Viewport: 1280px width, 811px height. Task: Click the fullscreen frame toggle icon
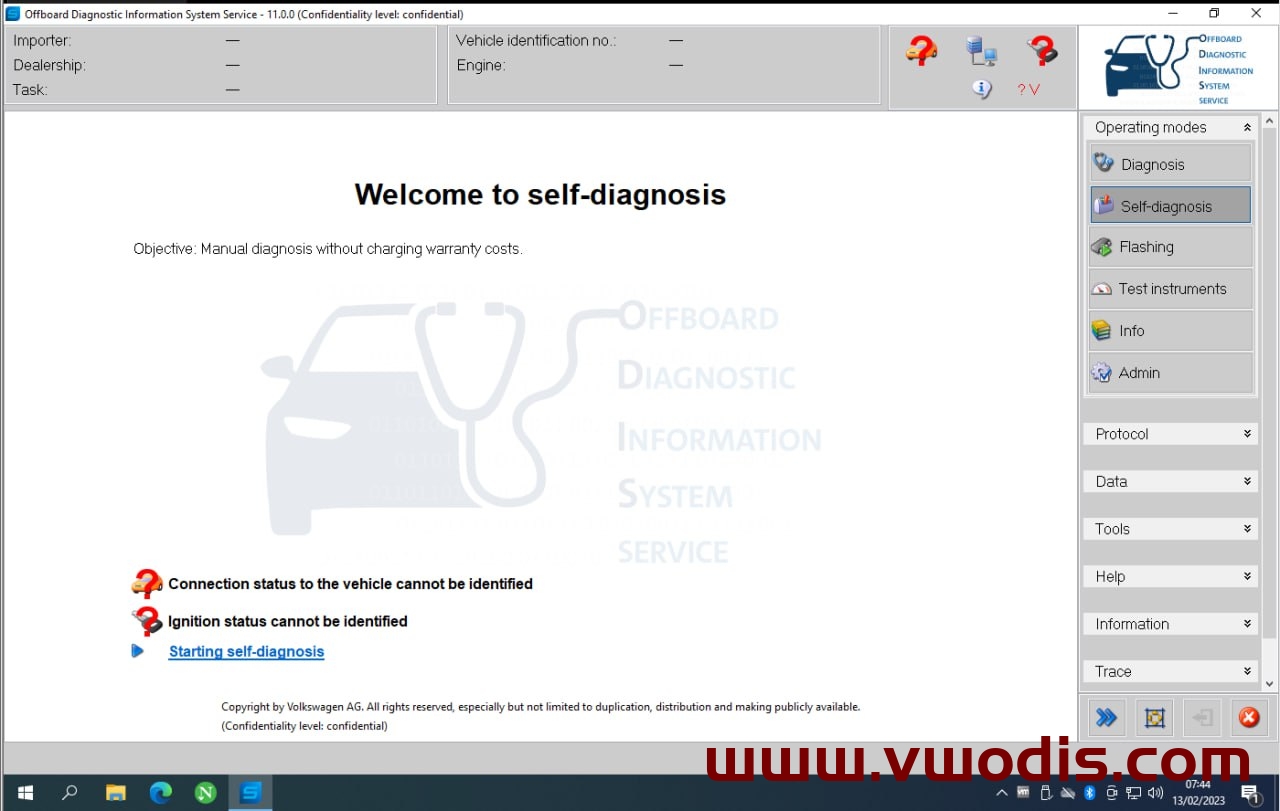1154,718
